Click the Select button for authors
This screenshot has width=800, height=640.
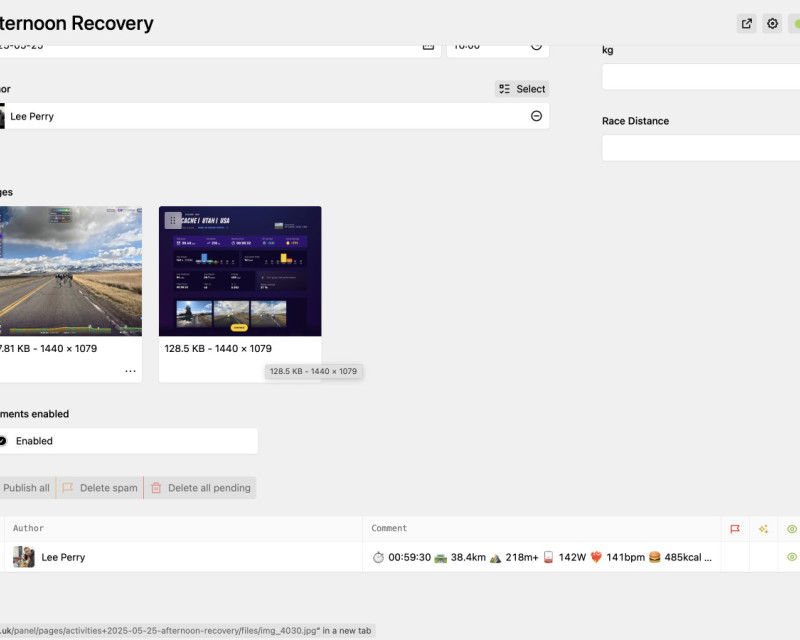(522, 89)
